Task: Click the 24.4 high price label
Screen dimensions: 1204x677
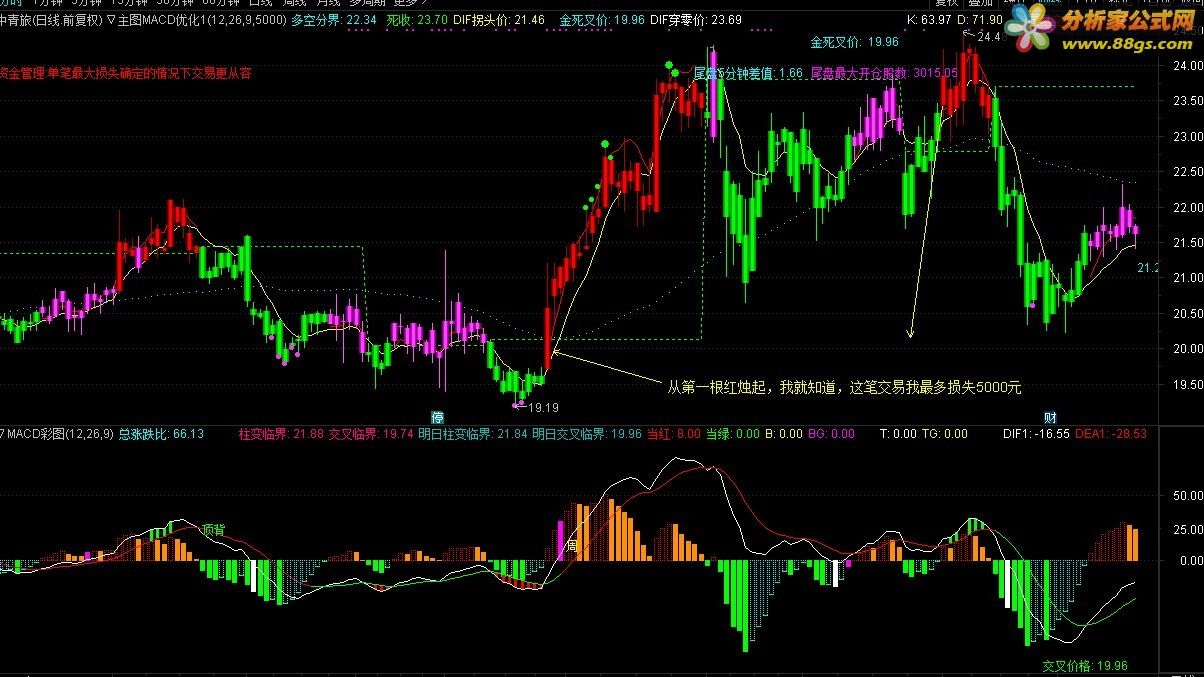Action: 988,37
